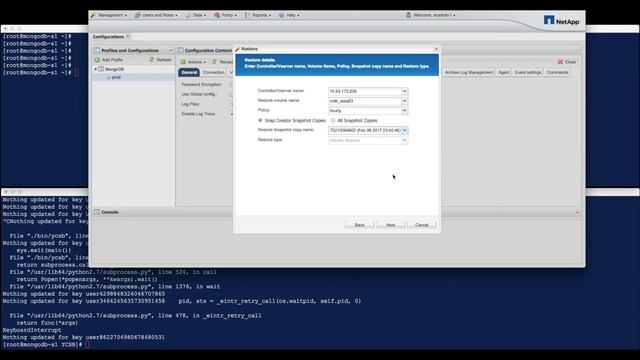Screen dimensions: 640x360
Task: Open the Reports menu
Action: [x=261, y=15]
